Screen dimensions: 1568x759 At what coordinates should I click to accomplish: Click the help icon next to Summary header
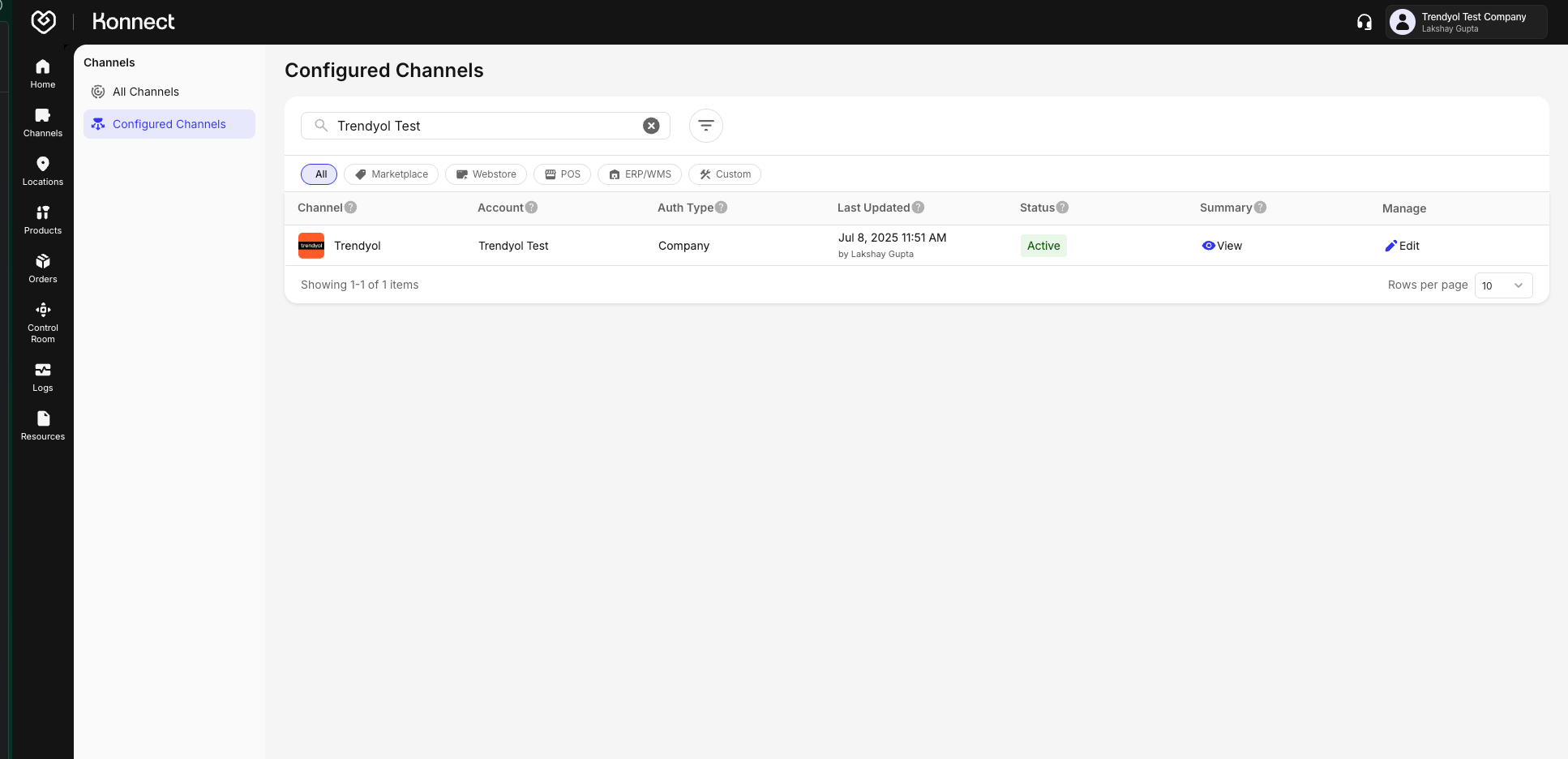coord(1260,208)
